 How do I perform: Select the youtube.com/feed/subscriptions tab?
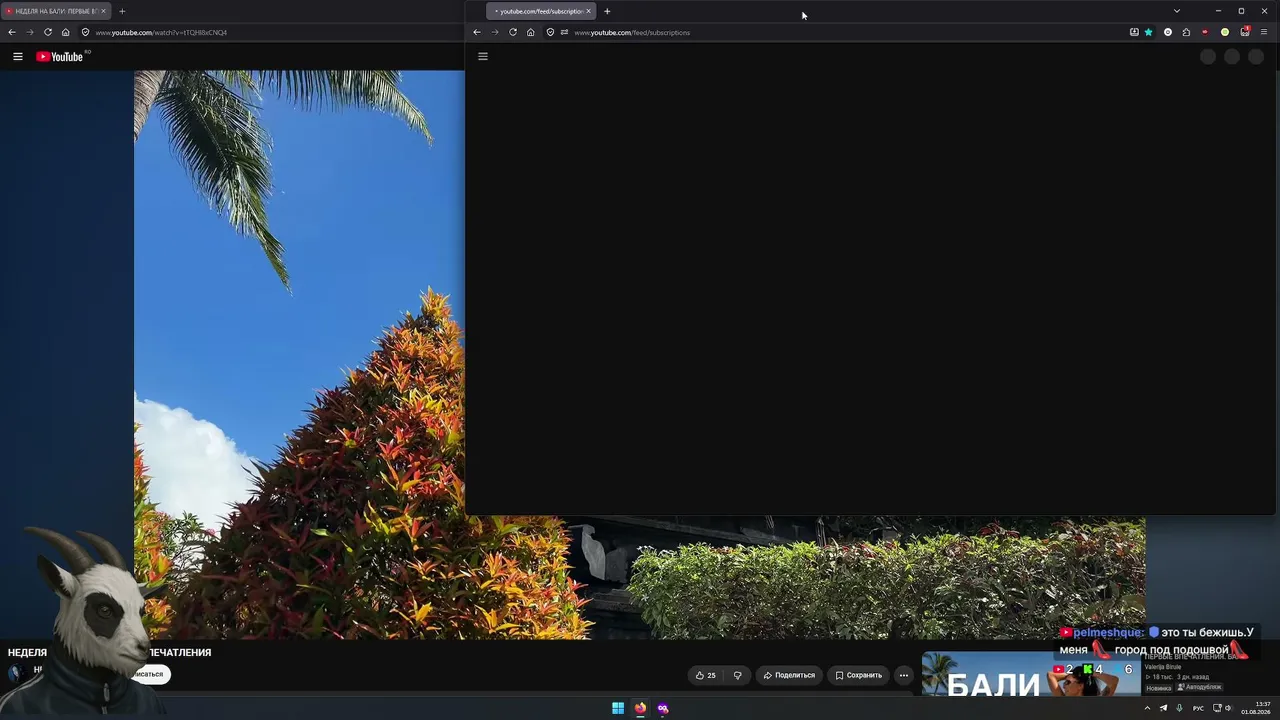click(540, 11)
